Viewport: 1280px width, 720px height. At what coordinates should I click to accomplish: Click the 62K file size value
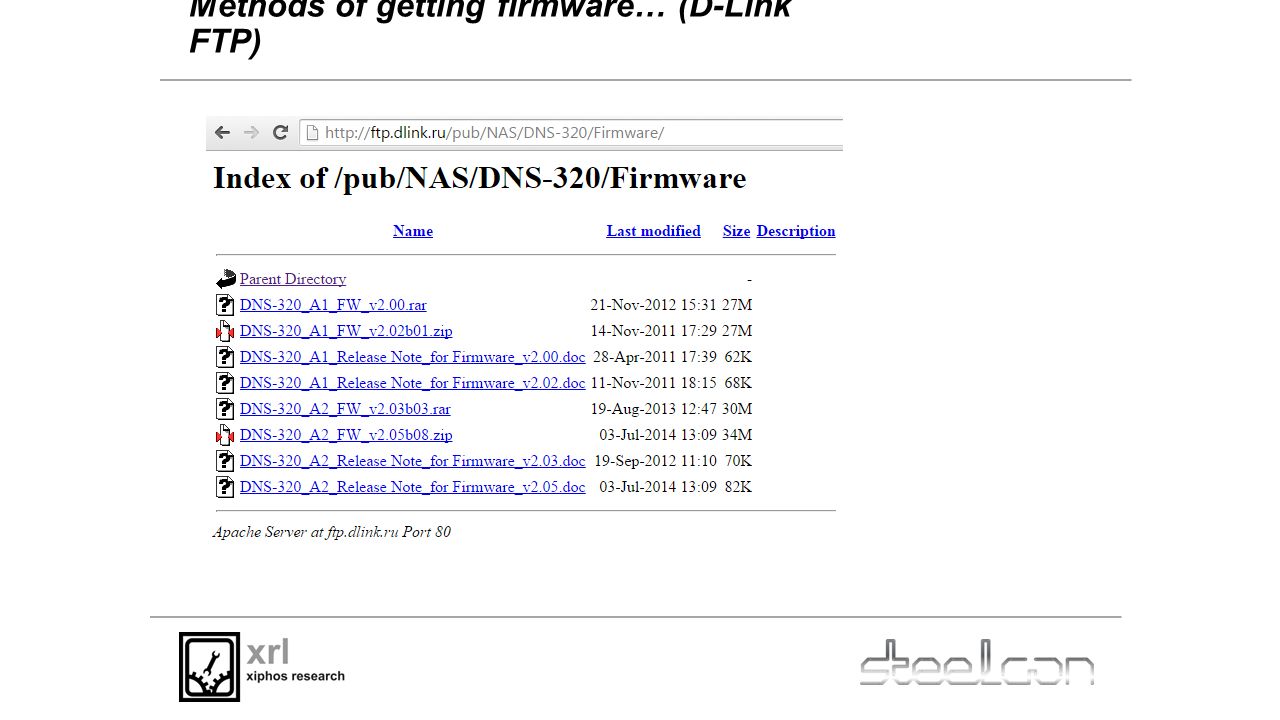(738, 357)
